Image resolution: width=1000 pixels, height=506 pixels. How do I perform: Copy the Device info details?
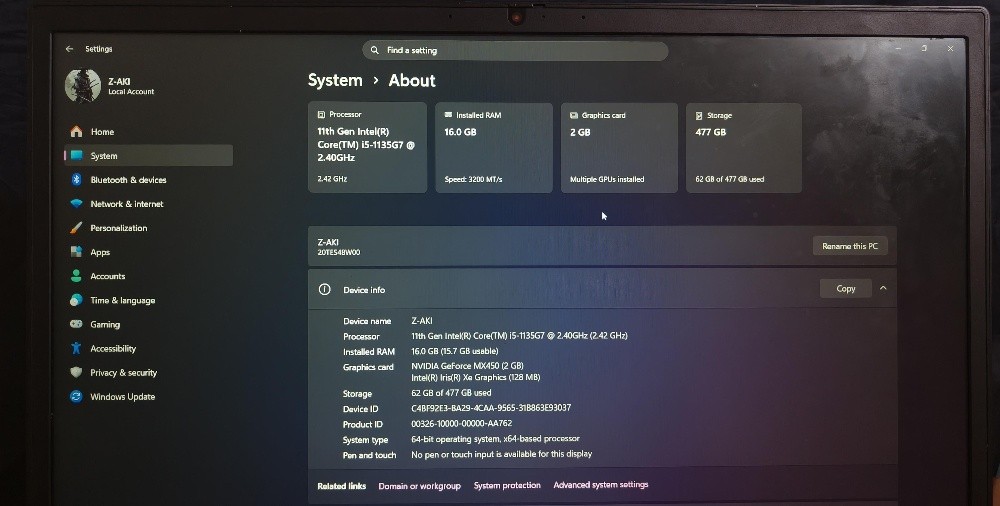point(846,288)
